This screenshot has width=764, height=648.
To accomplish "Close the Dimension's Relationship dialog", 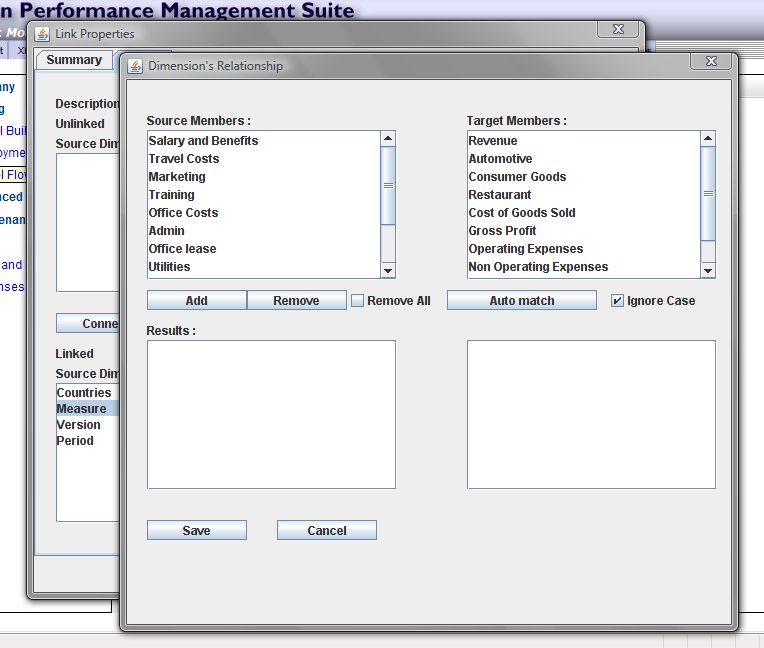I will (x=710, y=62).
